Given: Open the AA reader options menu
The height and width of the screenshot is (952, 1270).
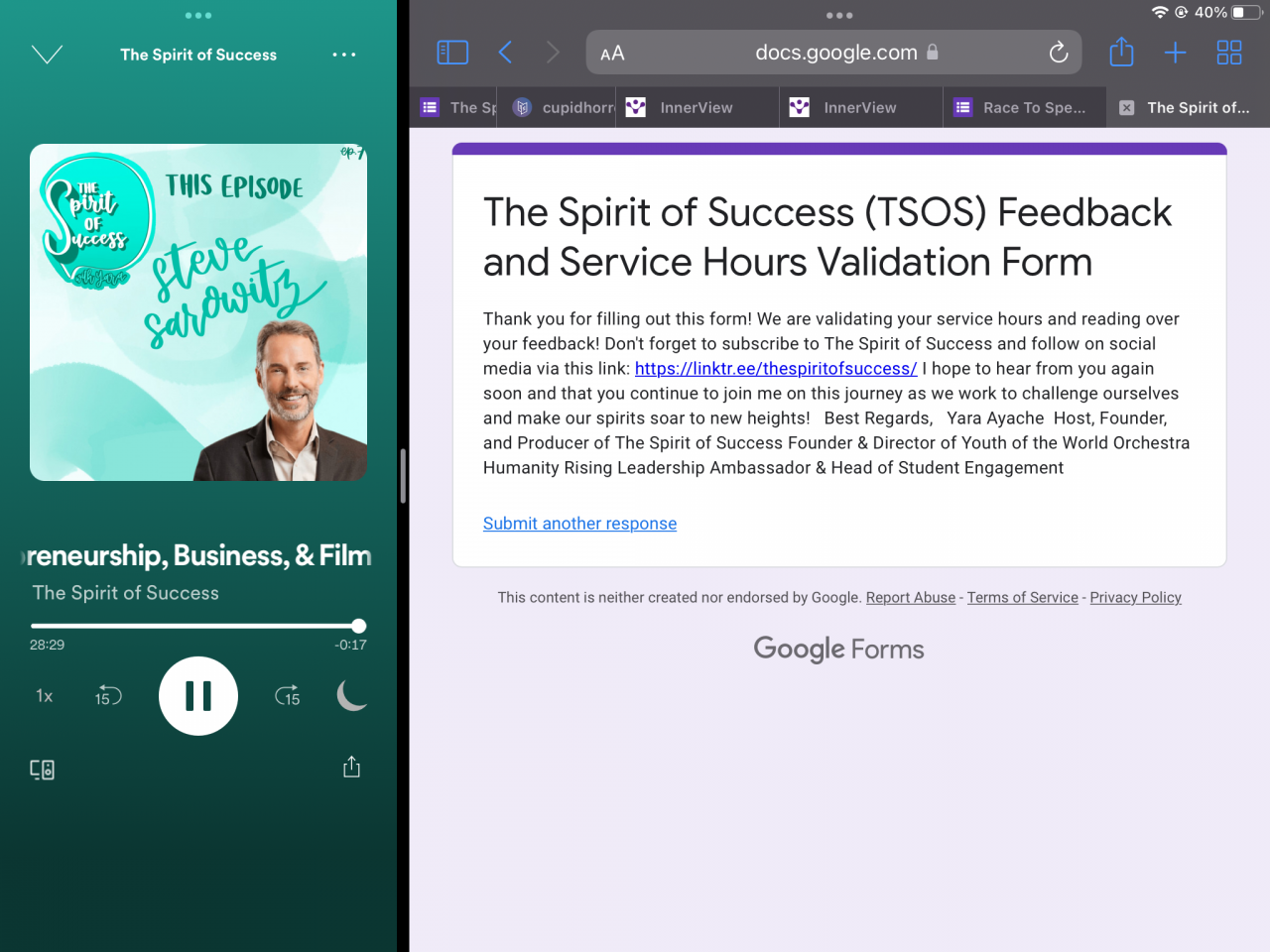Looking at the screenshot, I should (x=612, y=54).
